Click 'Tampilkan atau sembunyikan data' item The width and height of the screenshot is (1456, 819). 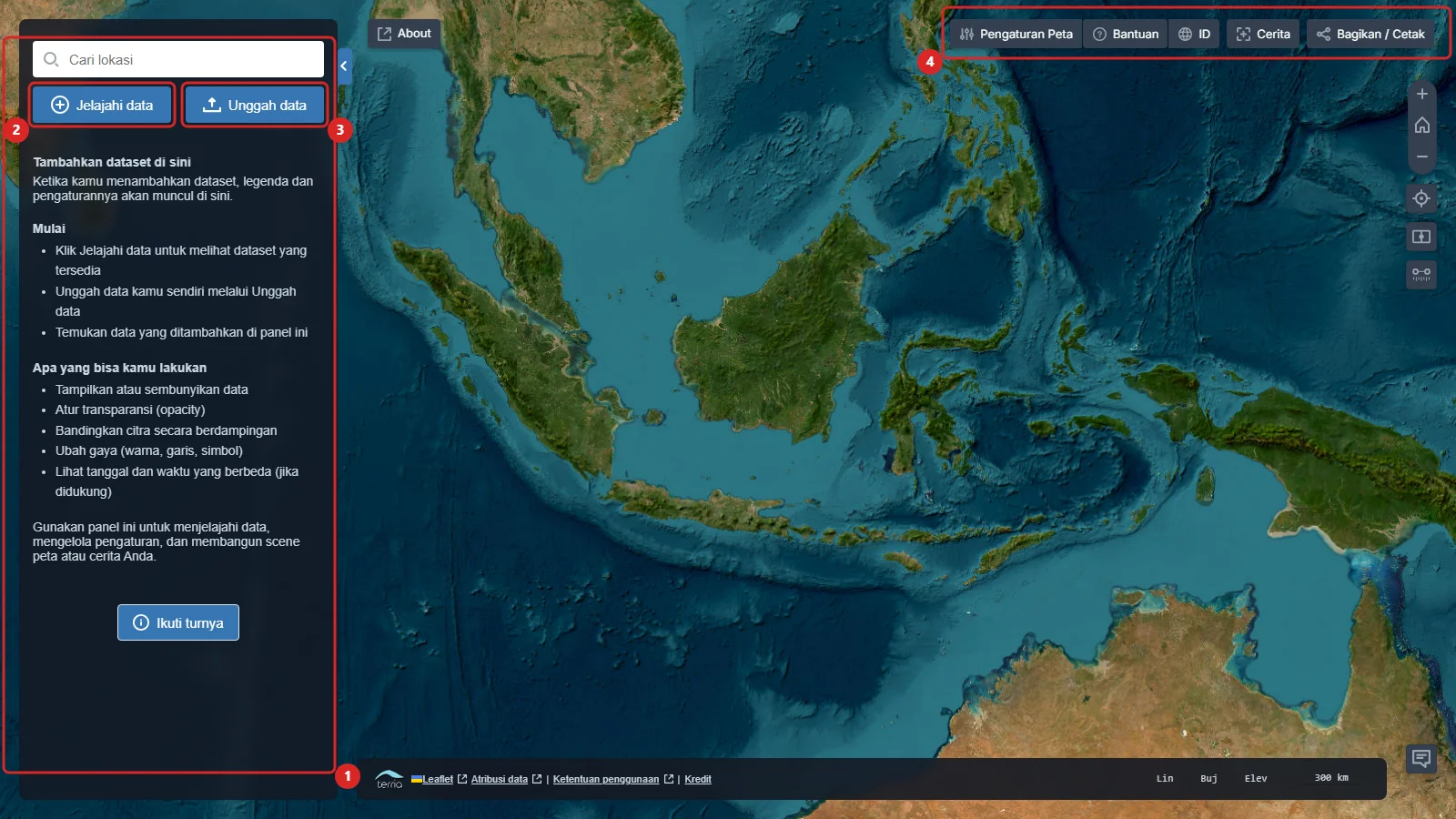(x=152, y=389)
